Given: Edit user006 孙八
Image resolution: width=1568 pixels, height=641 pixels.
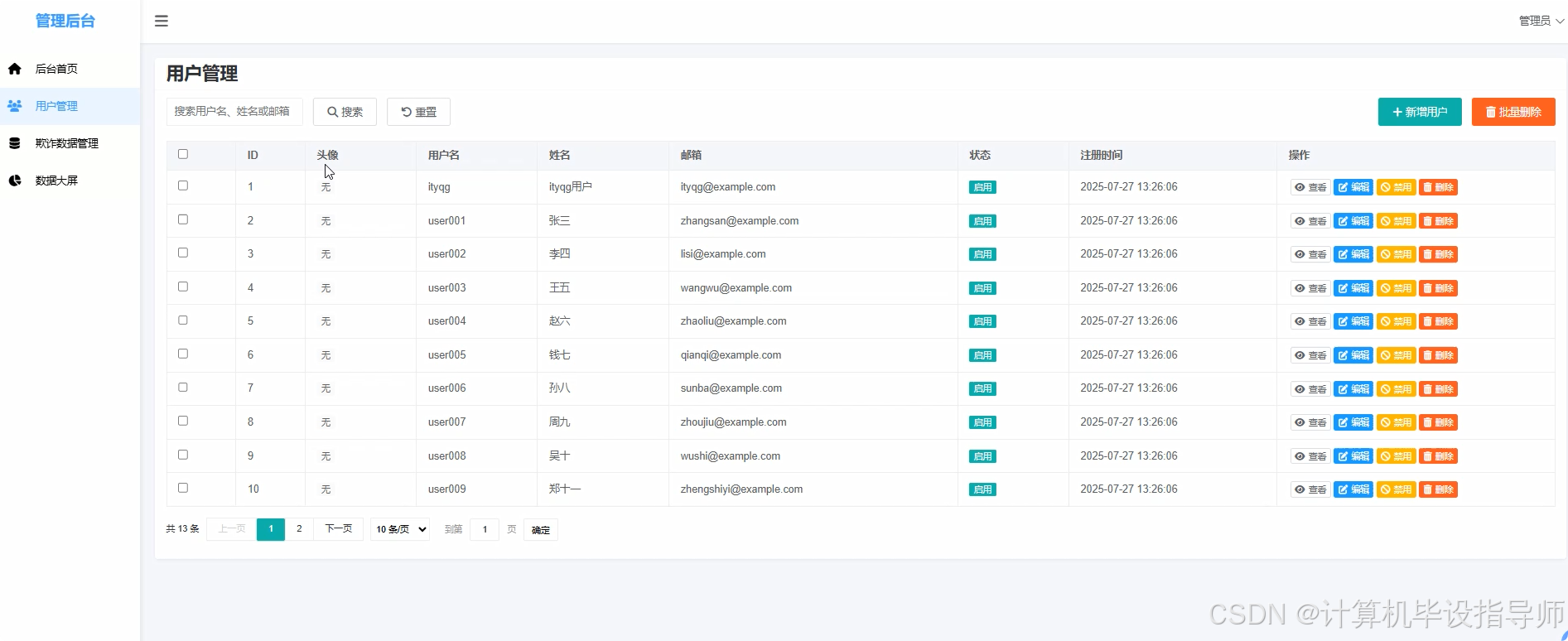Looking at the screenshot, I should (1353, 389).
